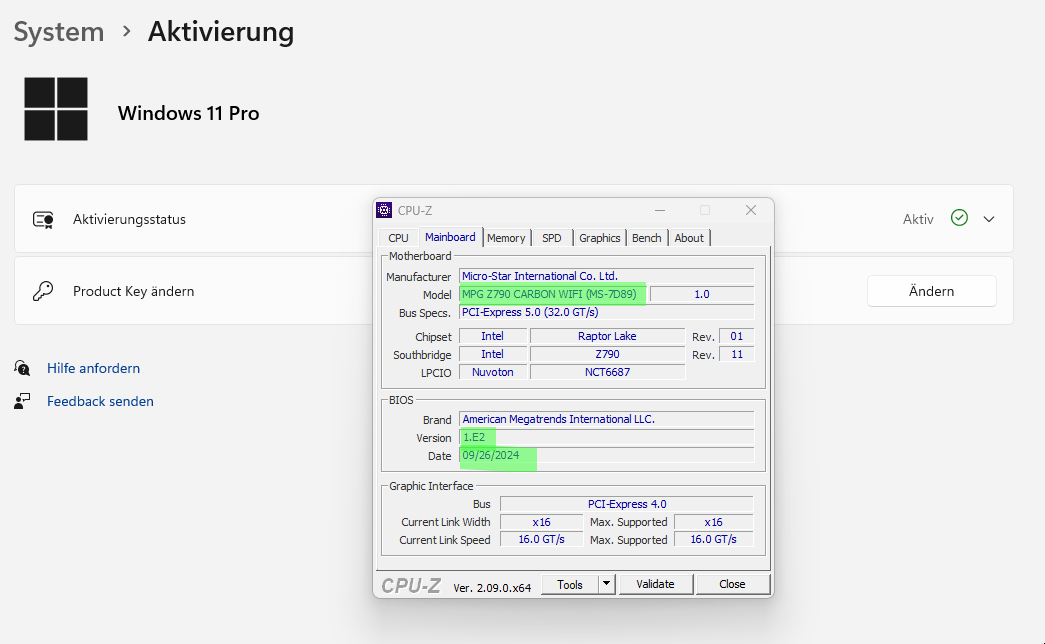Click the Manufacturer field Micro-Star International
1045x644 pixels.
pos(606,276)
